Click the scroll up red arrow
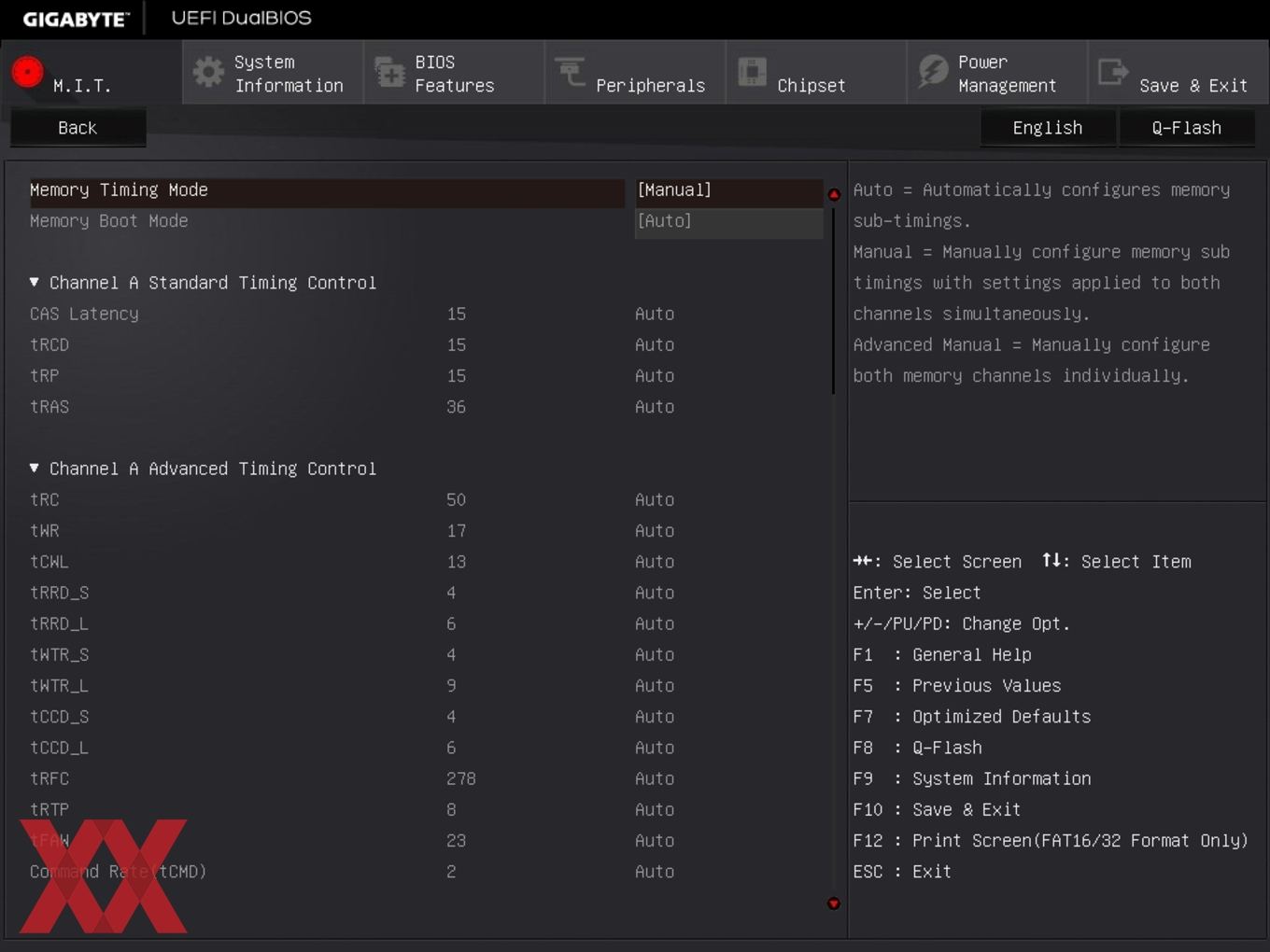This screenshot has height=952, width=1270. (x=834, y=194)
